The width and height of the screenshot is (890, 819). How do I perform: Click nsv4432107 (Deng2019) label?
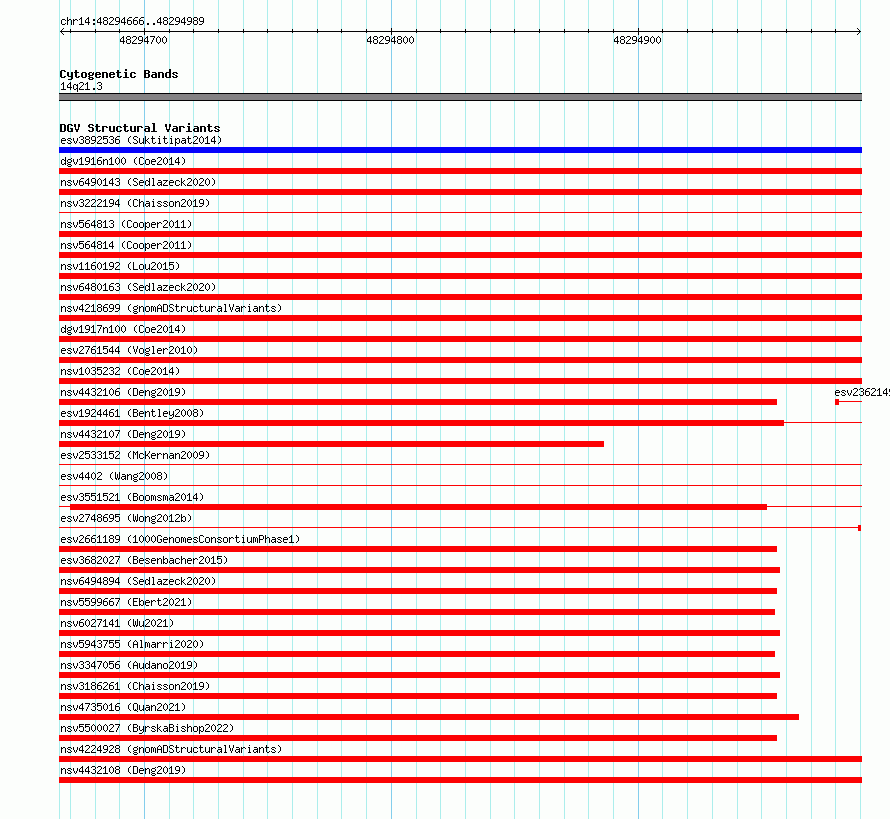[x=123, y=434]
